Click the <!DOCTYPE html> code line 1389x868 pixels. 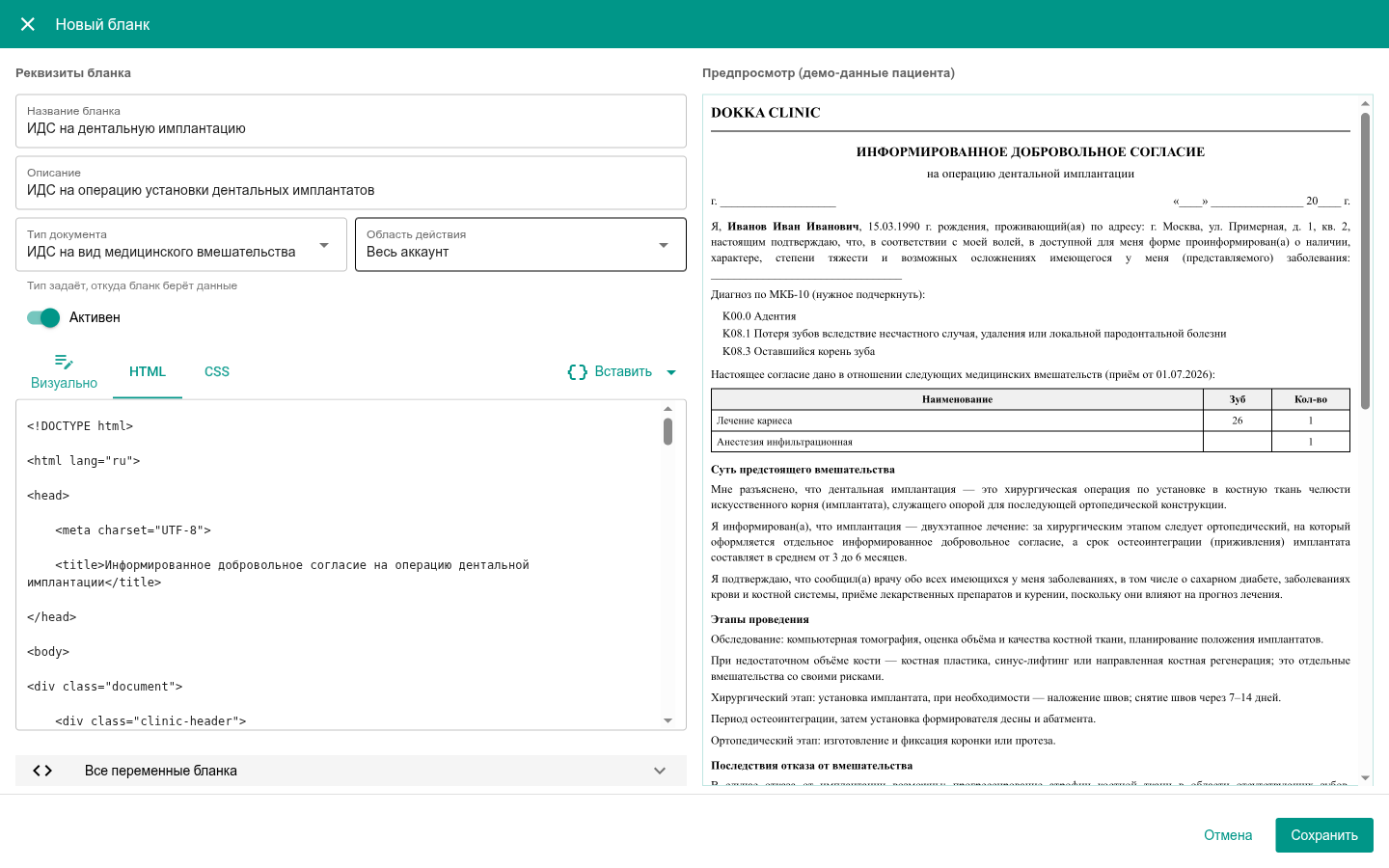(x=80, y=426)
